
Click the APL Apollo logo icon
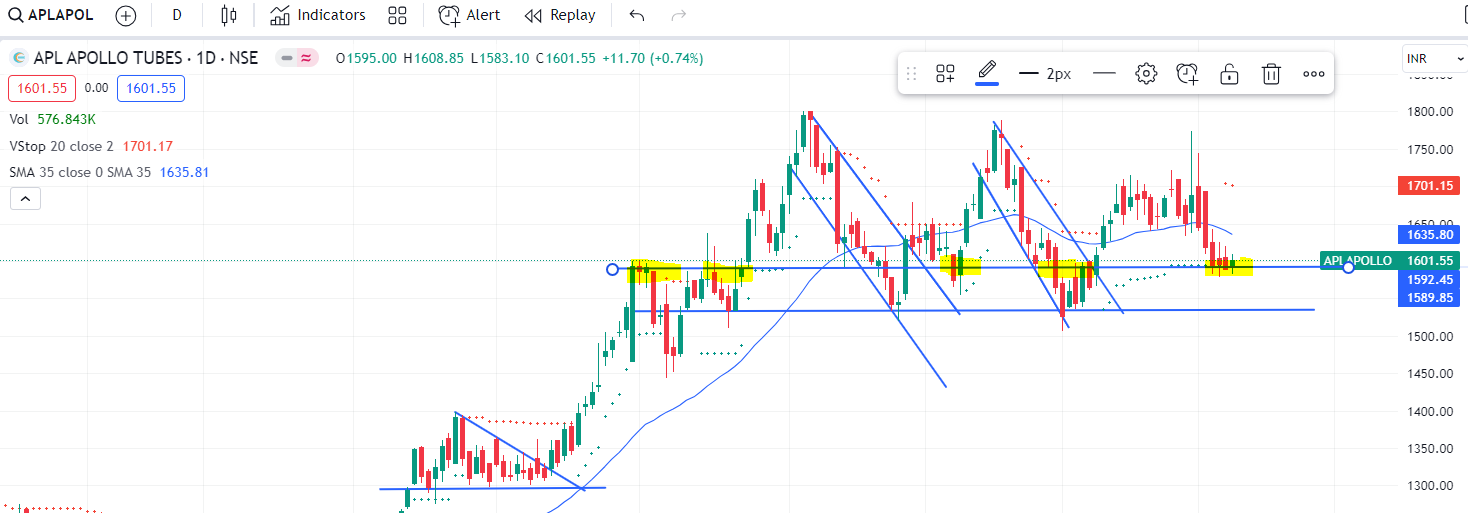tap(18, 58)
